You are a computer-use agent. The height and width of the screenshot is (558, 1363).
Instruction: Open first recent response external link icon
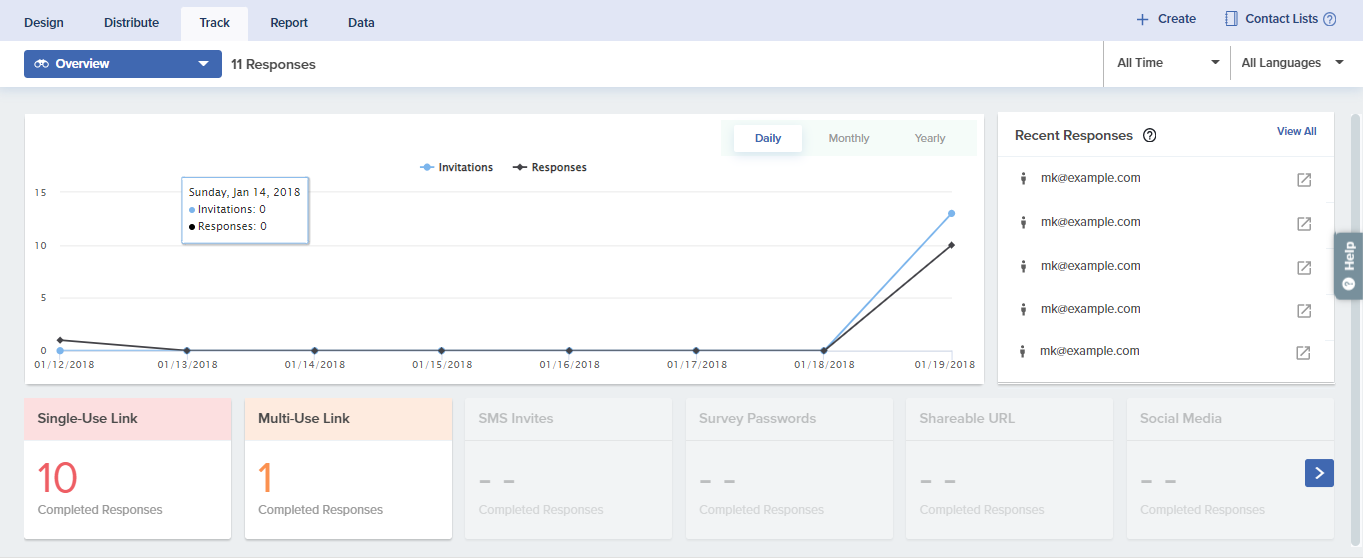pos(1304,180)
